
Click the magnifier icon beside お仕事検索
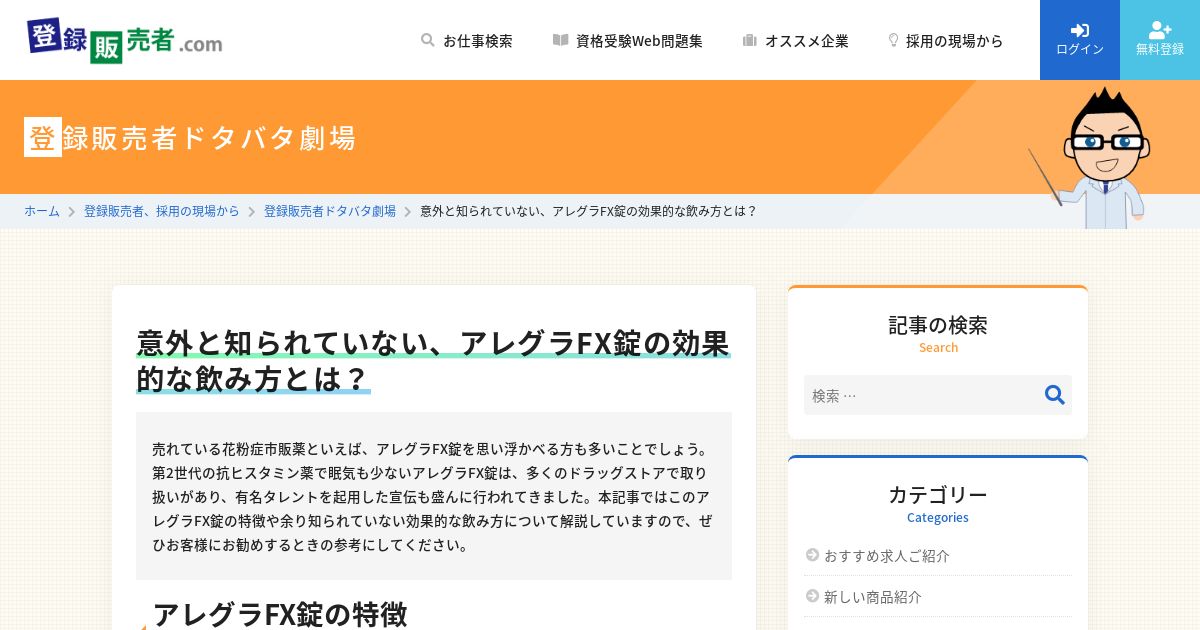click(428, 40)
